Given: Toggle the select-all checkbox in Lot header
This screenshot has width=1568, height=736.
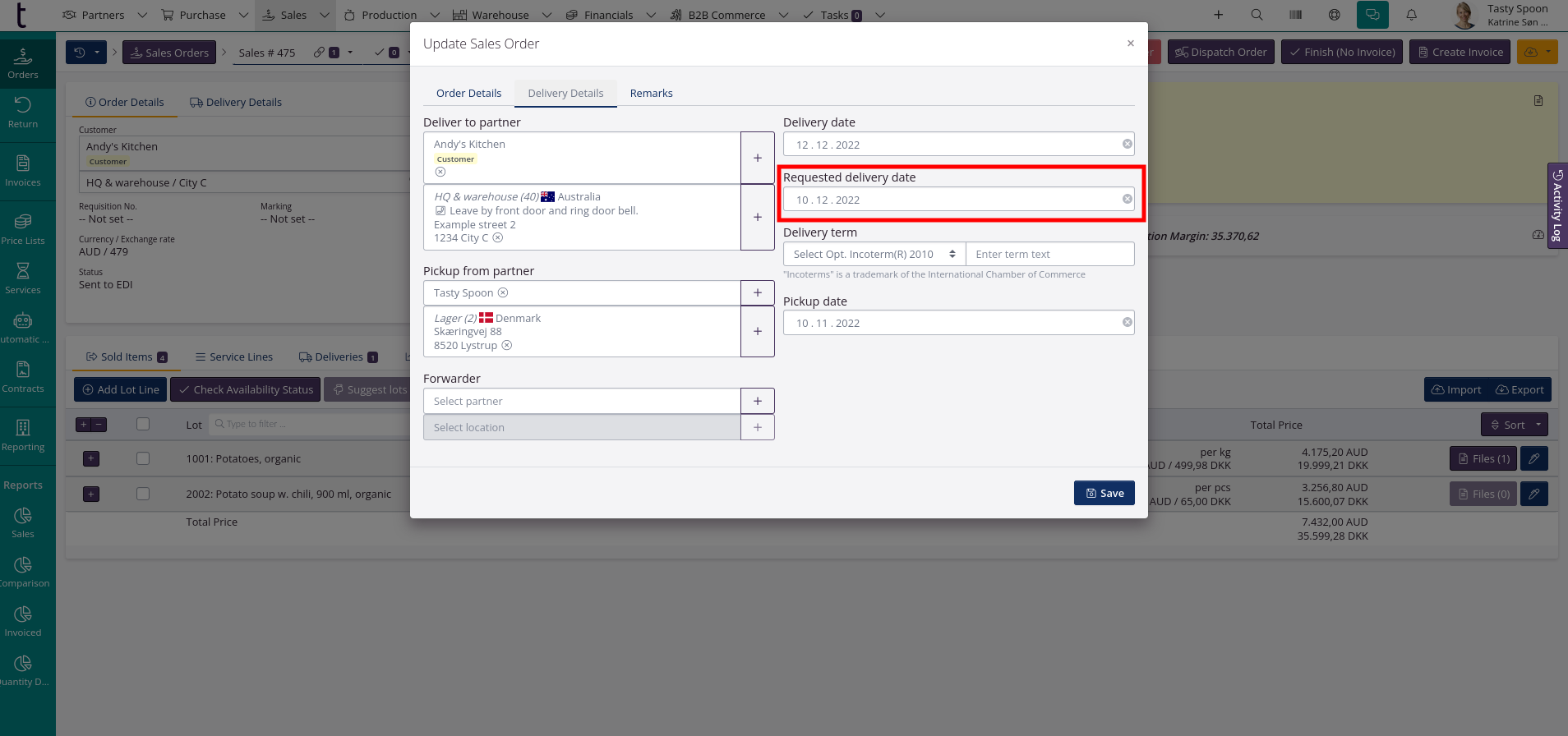Looking at the screenshot, I should point(143,425).
